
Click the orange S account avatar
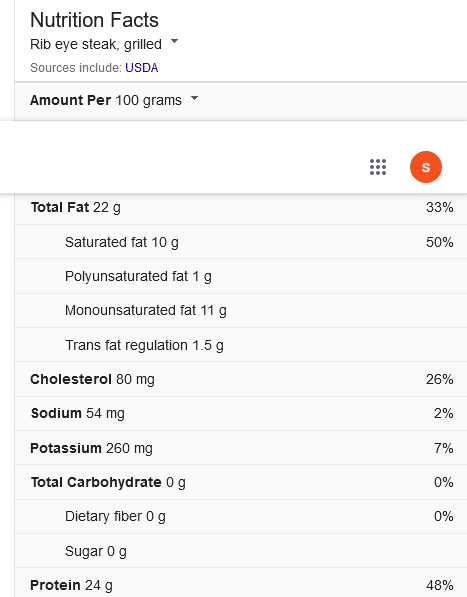coord(426,167)
